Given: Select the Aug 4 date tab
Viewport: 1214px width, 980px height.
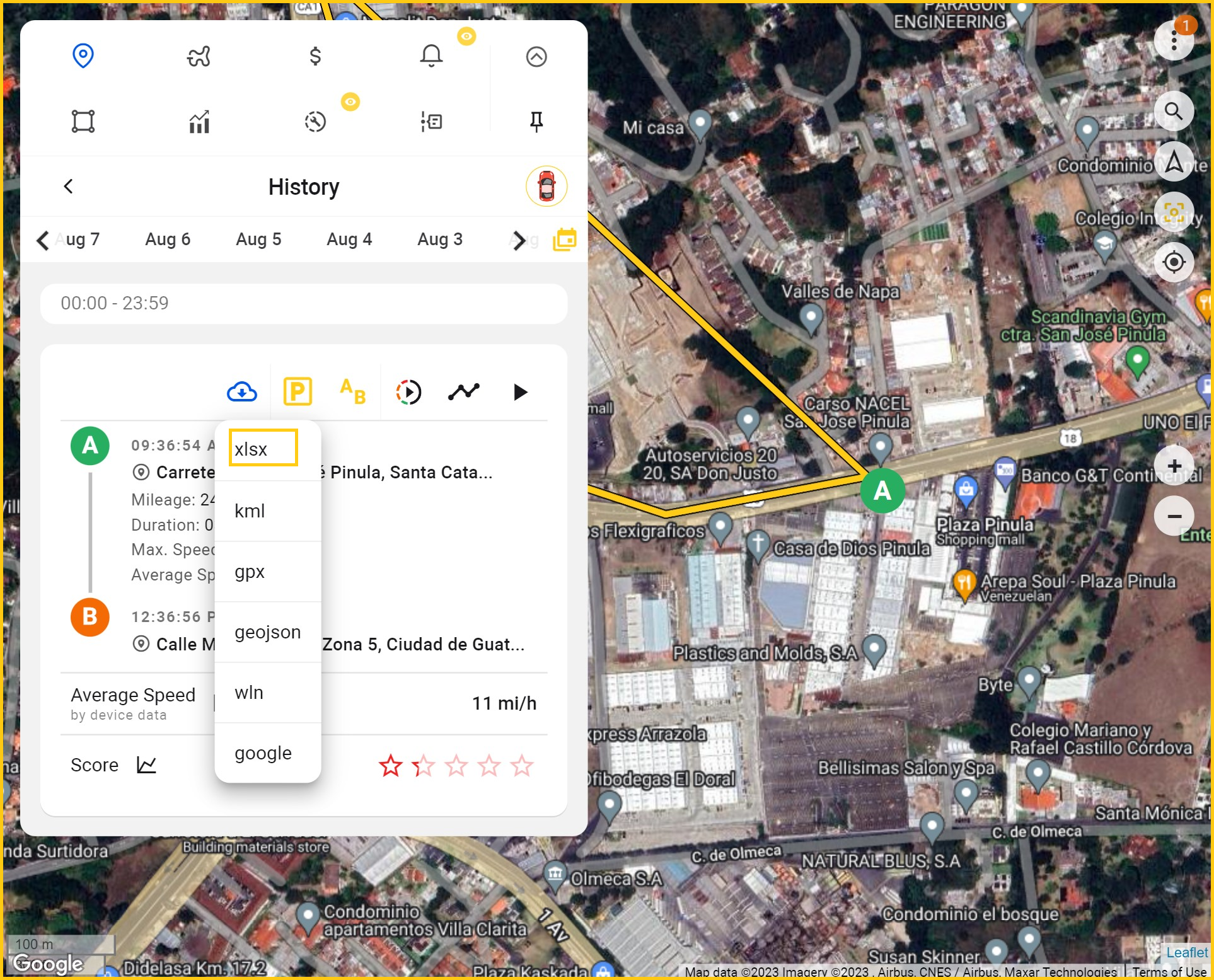Looking at the screenshot, I should click(x=349, y=239).
